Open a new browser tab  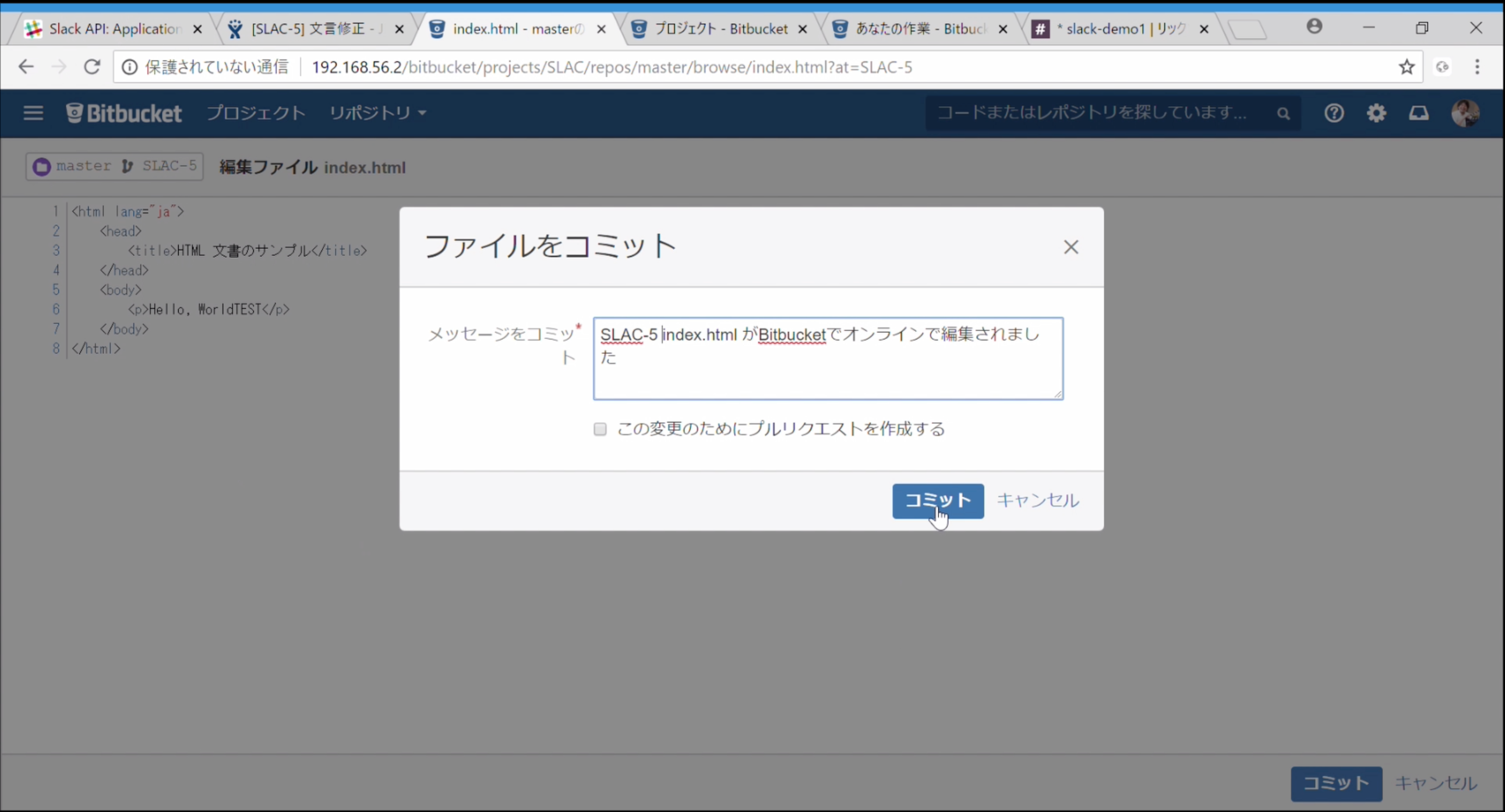pyautogui.click(x=1247, y=29)
